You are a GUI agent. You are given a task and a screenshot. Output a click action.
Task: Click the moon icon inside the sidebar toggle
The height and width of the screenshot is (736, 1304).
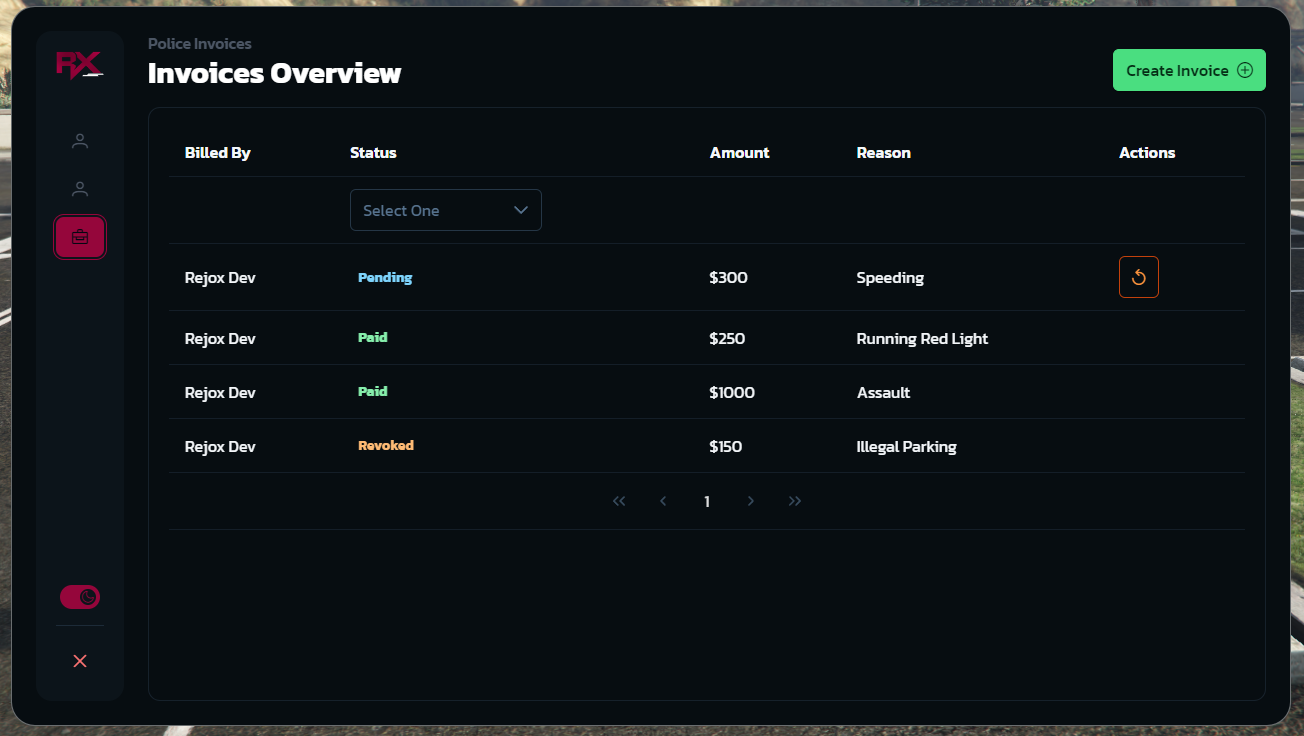[x=88, y=597]
